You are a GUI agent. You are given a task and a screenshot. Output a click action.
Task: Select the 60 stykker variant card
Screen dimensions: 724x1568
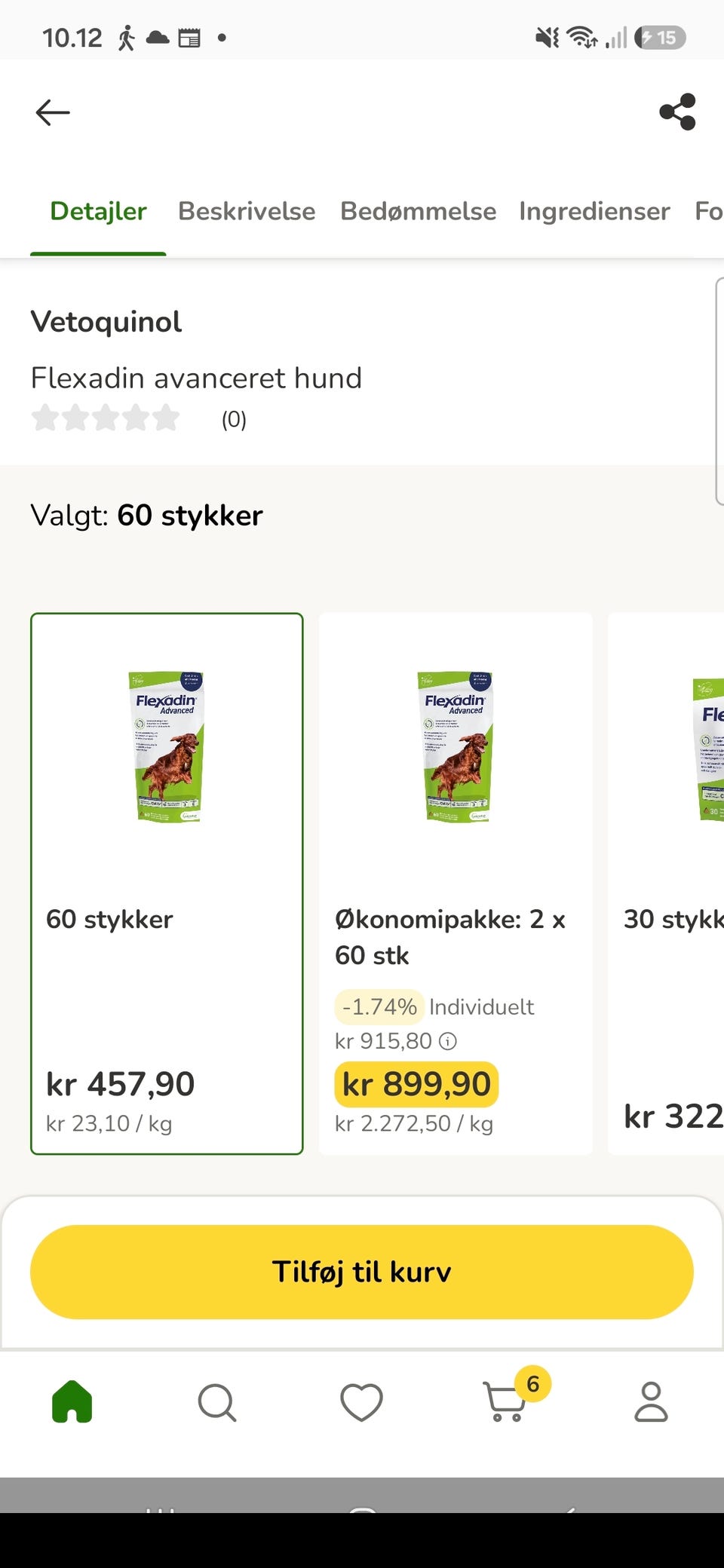point(167,884)
